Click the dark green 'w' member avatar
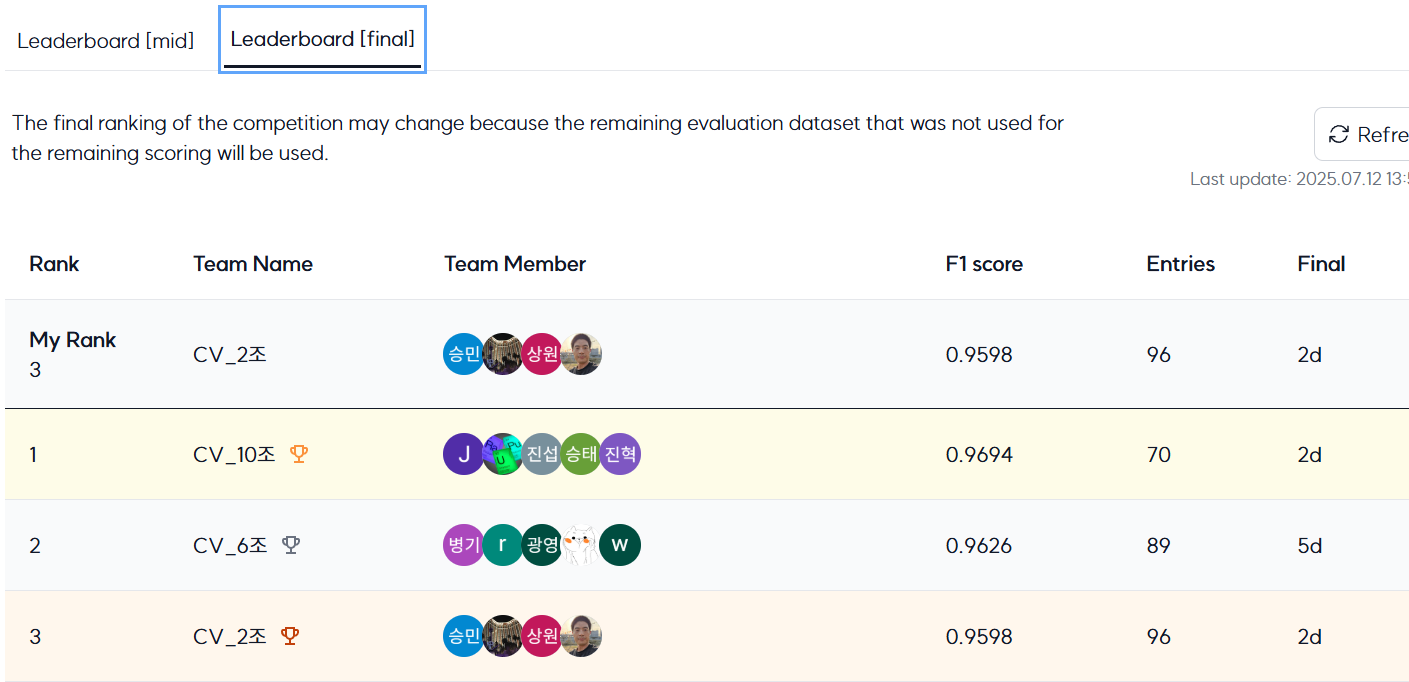Viewport: 1409px width, 682px height. pos(620,545)
